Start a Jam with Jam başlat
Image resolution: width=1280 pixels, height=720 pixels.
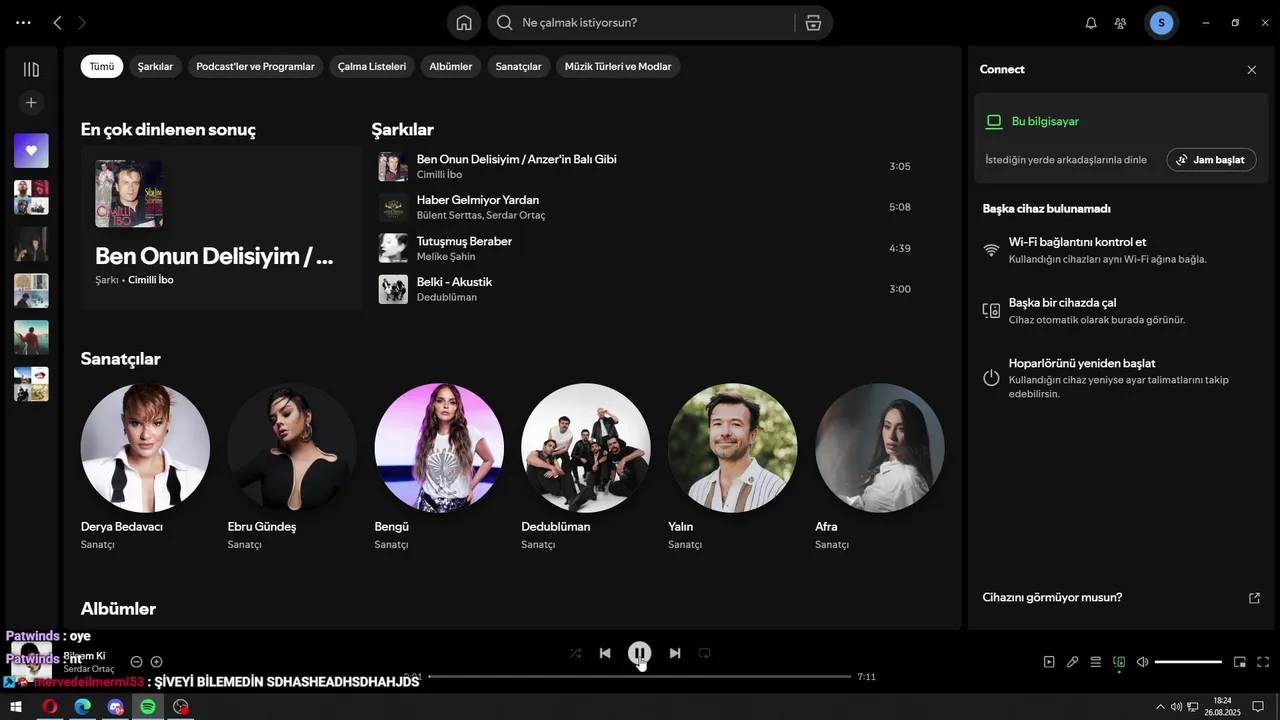[x=1211, y=160]
